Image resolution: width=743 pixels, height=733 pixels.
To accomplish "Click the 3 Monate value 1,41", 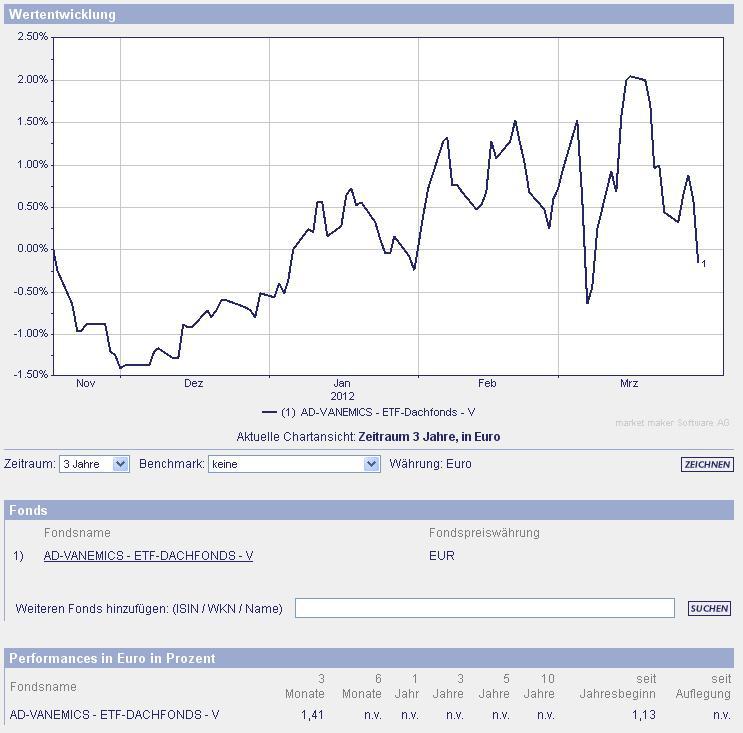I will pos(312,715).
